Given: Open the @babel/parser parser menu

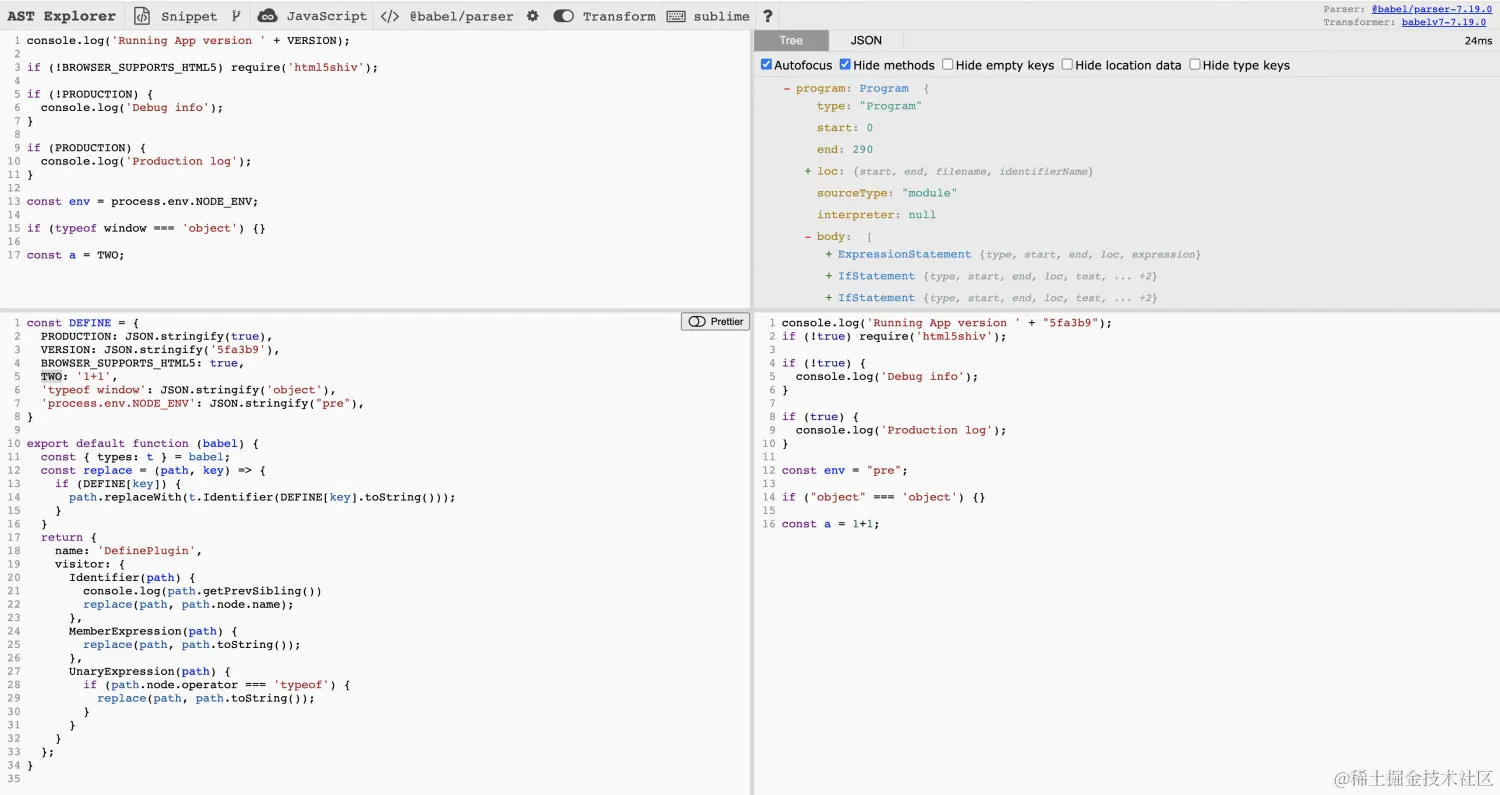Looking at the screenshot, I should (x=447, y=16).
